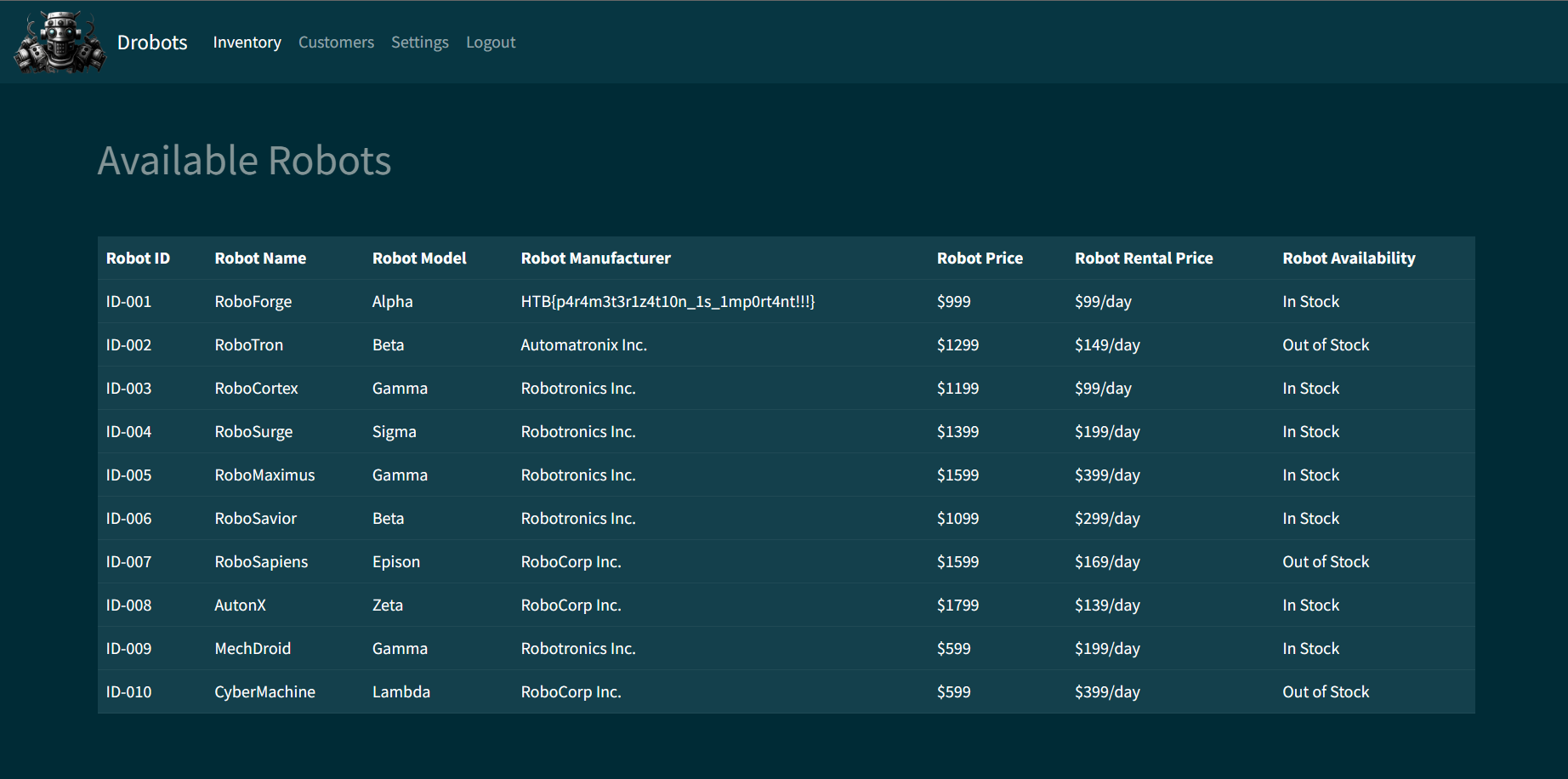Screen dimensions: 1568x779
Task: Click the Available Robots heading
Action: coord(244,161)
